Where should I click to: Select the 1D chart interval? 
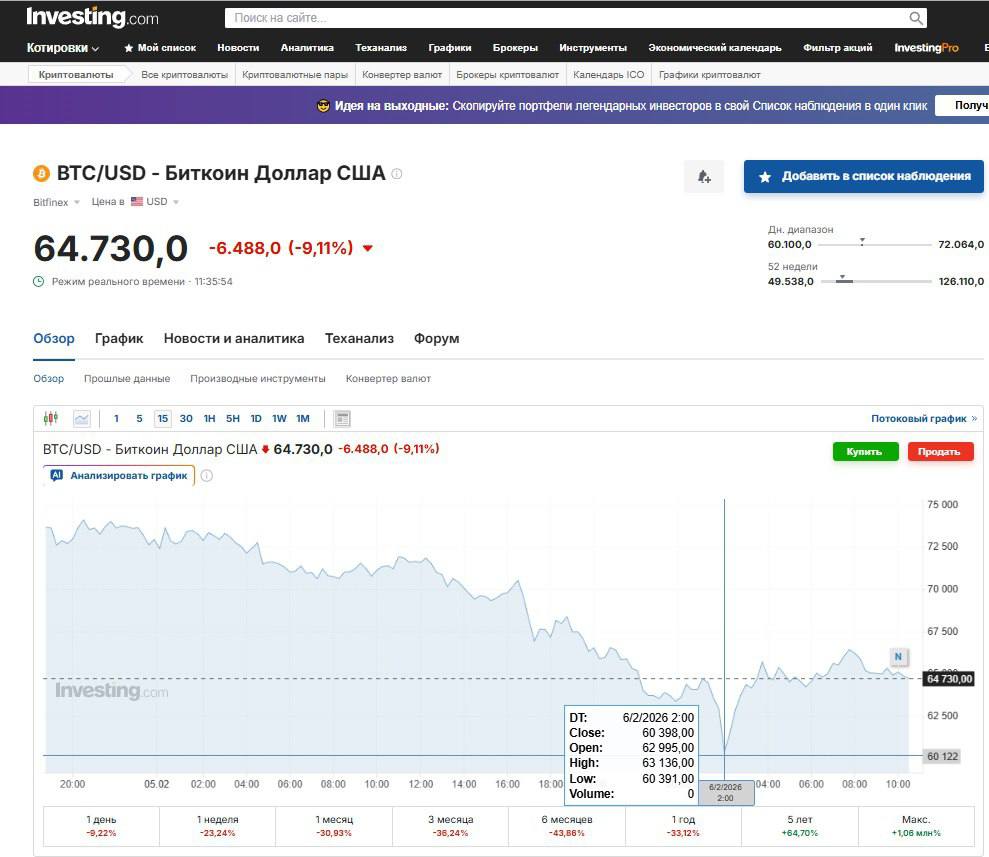coord(256,419)
